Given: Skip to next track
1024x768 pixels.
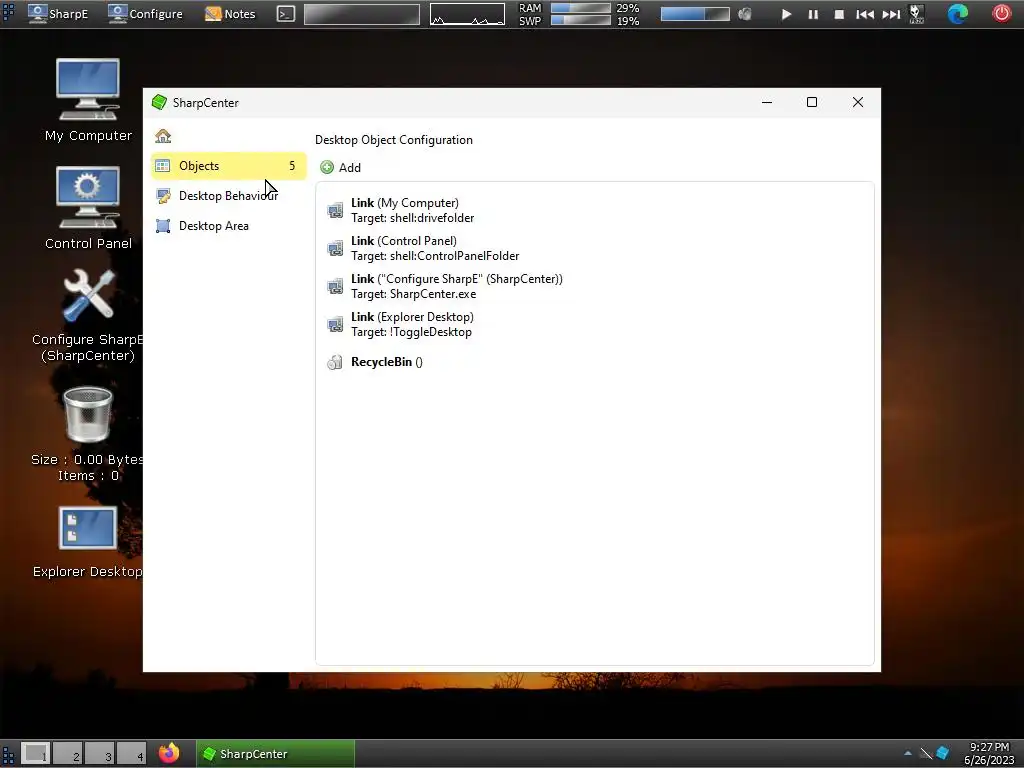Looking at the screenshot, I should tap(891, 14).
